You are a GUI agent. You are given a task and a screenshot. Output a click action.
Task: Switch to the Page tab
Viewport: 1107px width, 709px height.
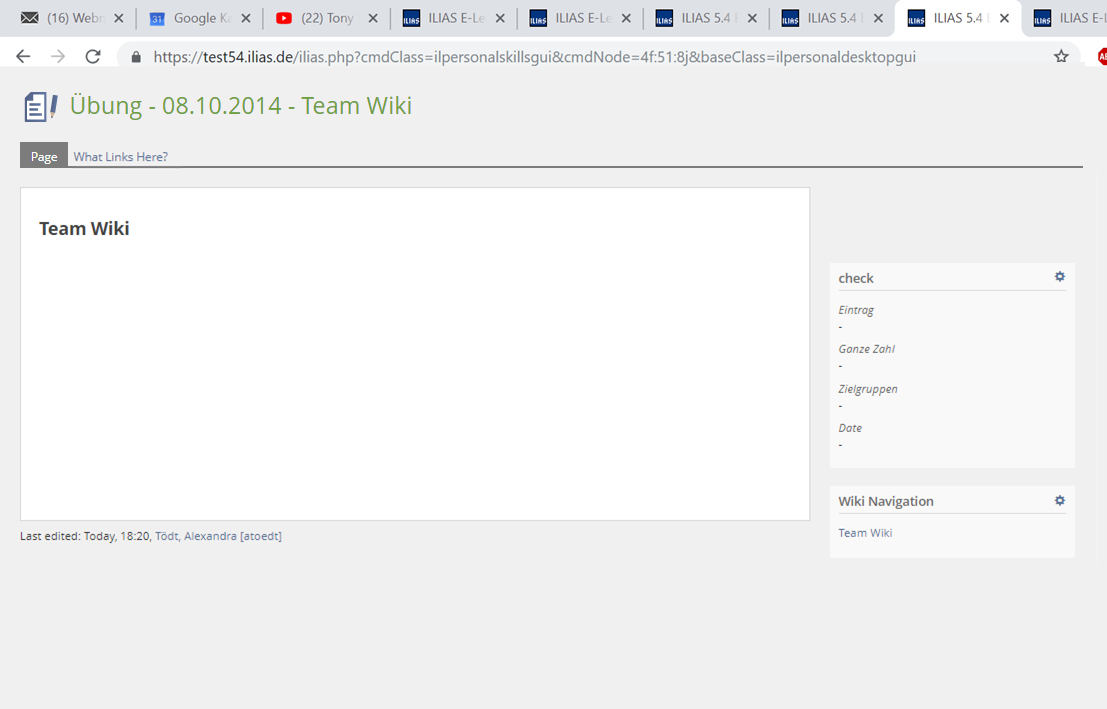tap(44, 156)
